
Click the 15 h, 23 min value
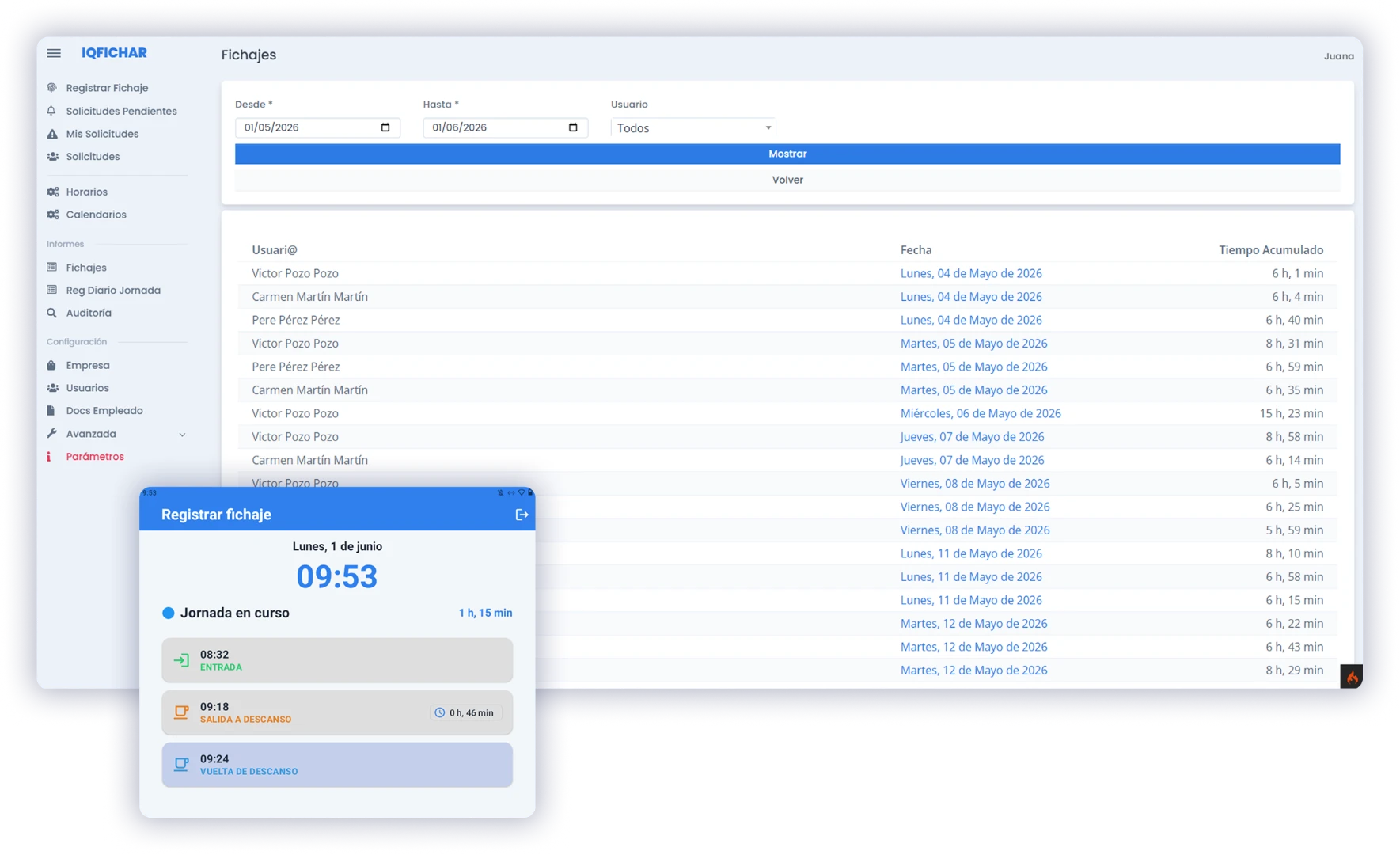point(1292,413)
